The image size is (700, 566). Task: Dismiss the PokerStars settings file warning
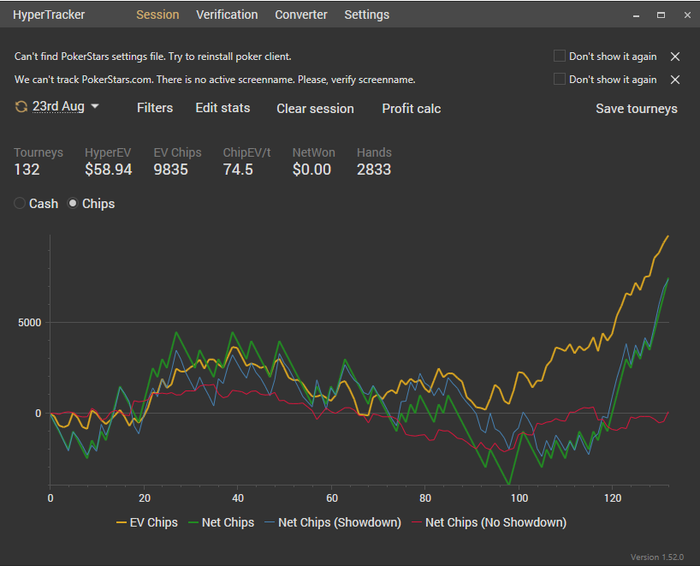click(x=675, y=57)
